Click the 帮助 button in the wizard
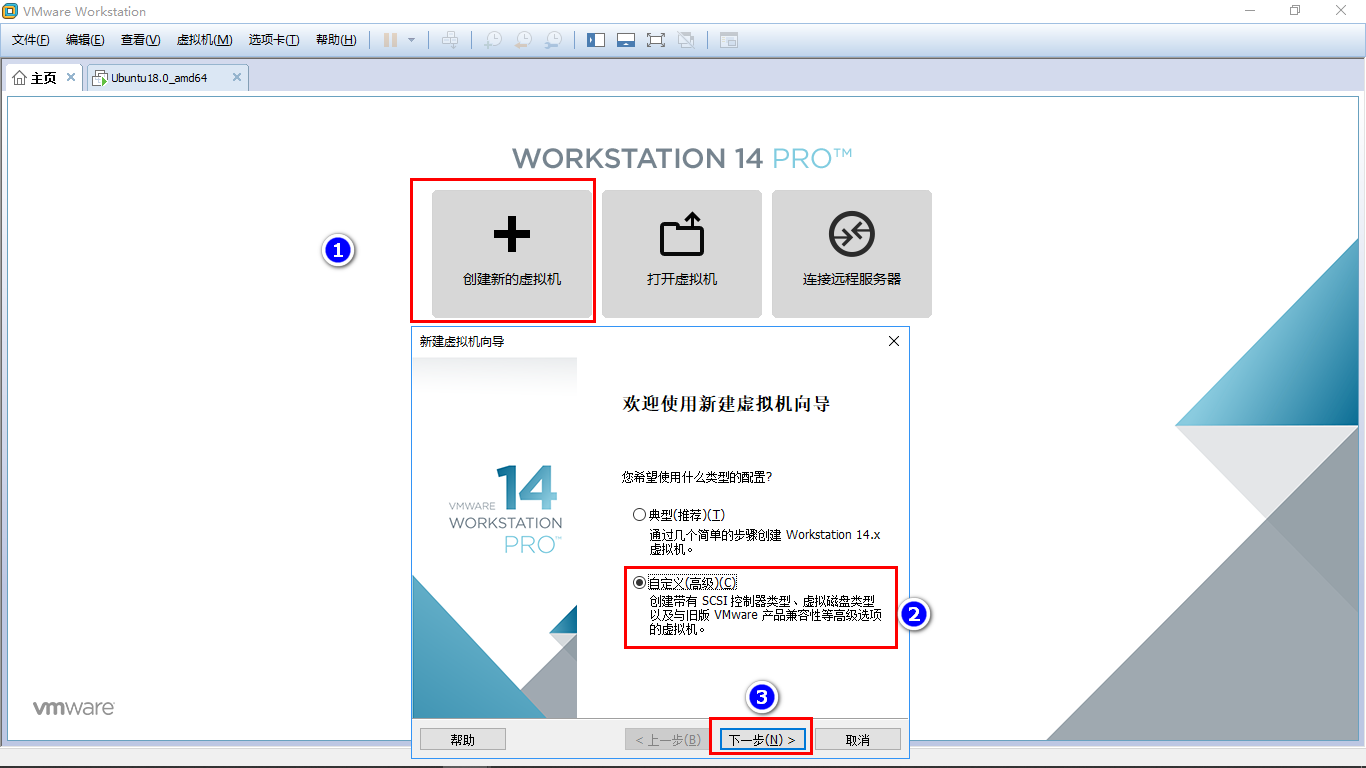The width and height of the screenshot is (1366, 768). 463,740
